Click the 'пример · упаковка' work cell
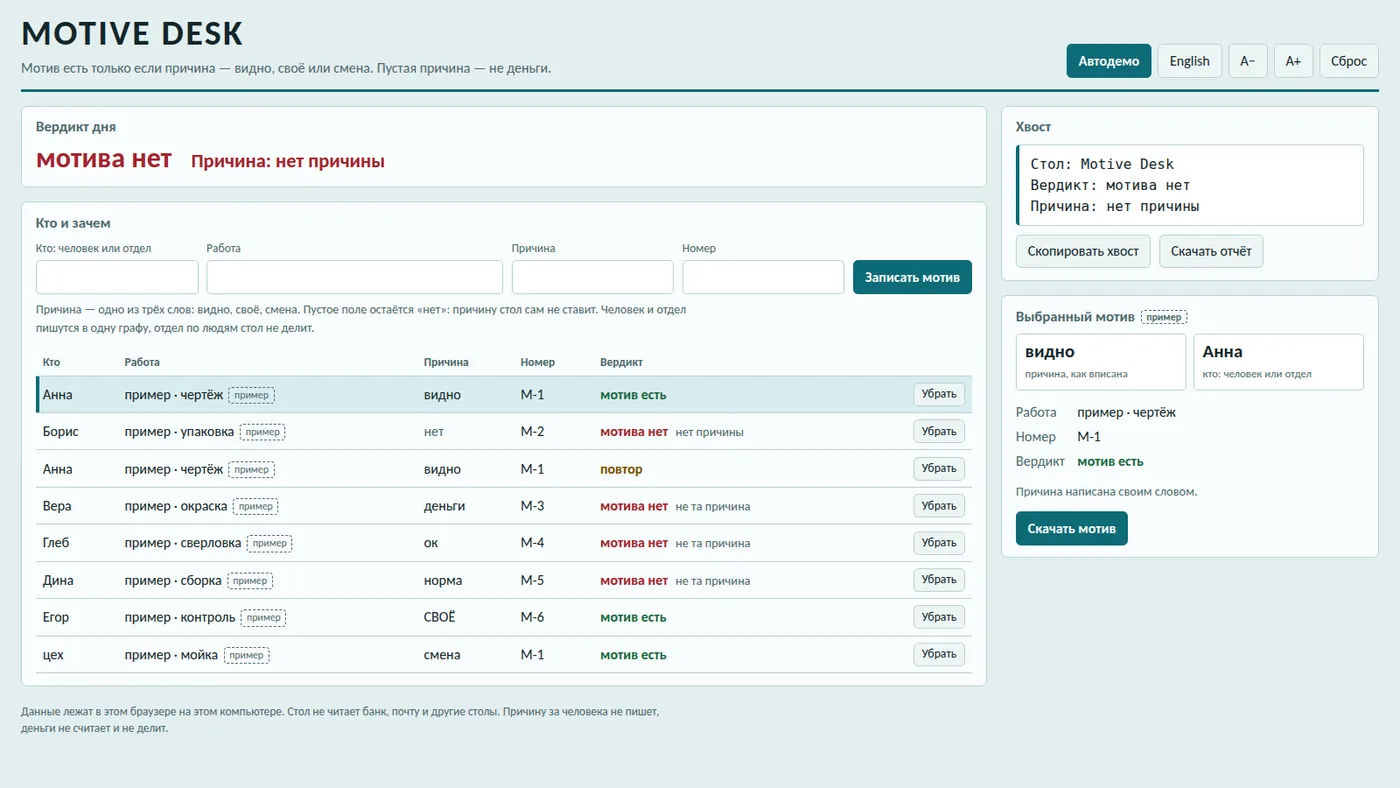The width and height of the screenshot is (1400, 788). [180, 432]
